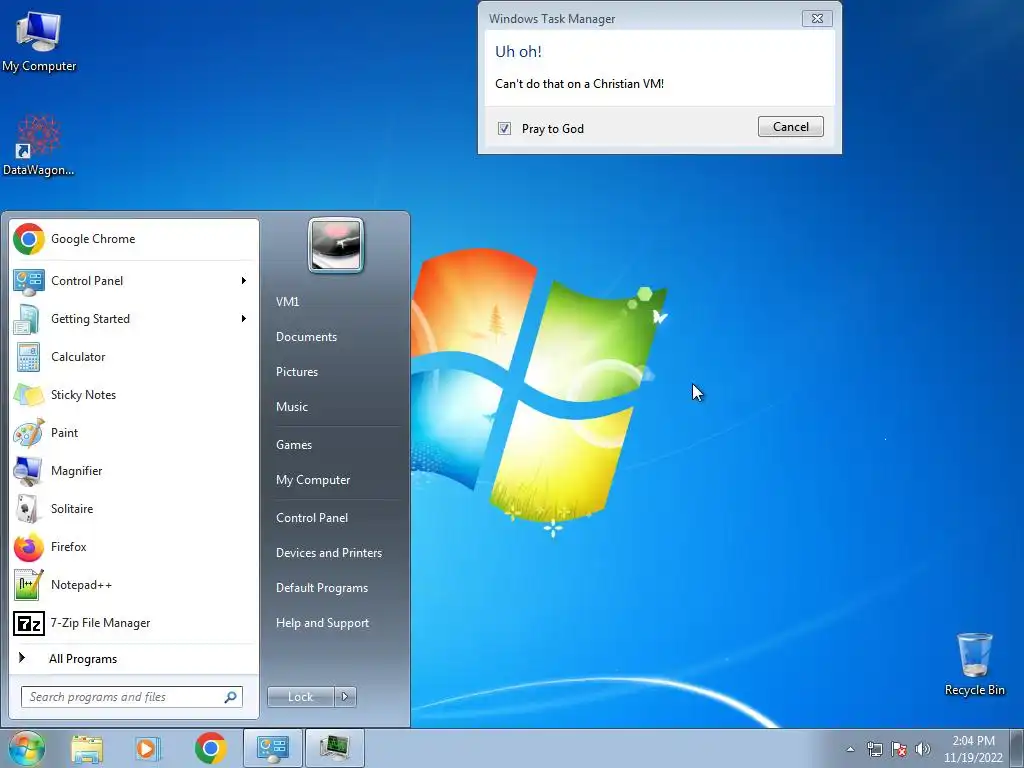Click the Search programs and files field
The image size is (1024, 768).
coord(131,697)
